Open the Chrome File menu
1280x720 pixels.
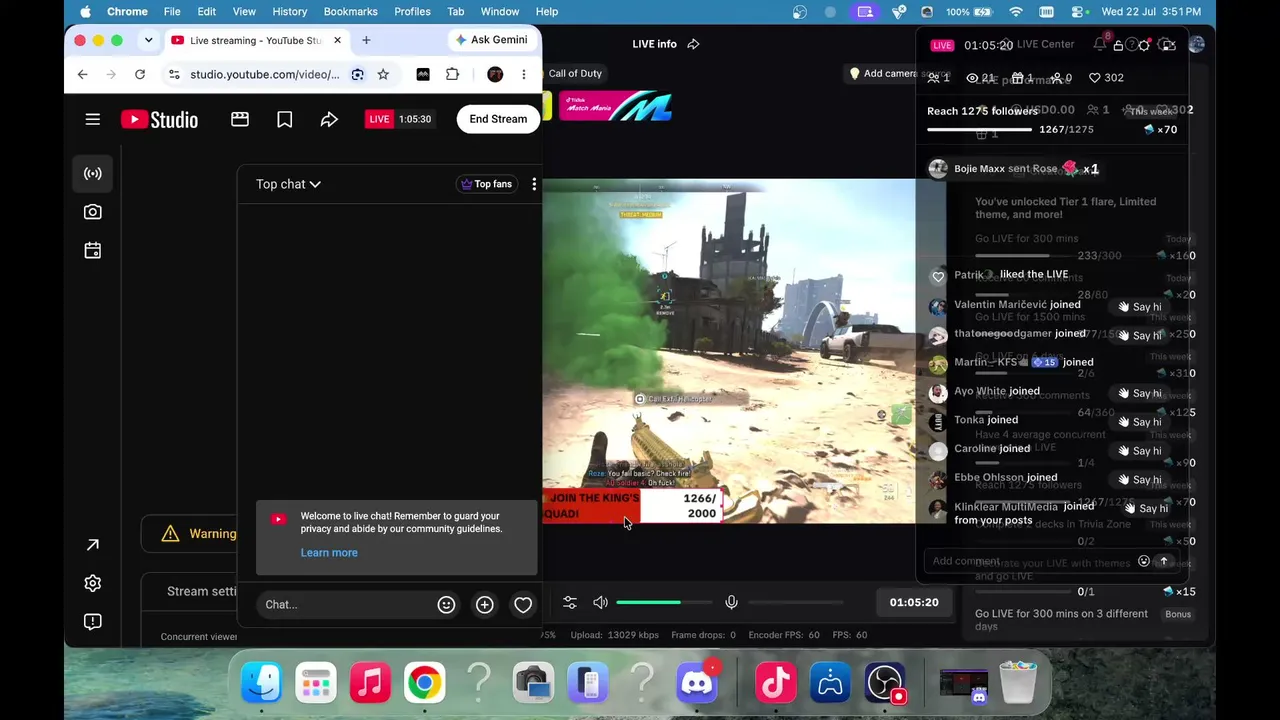(x=172, y=12)
